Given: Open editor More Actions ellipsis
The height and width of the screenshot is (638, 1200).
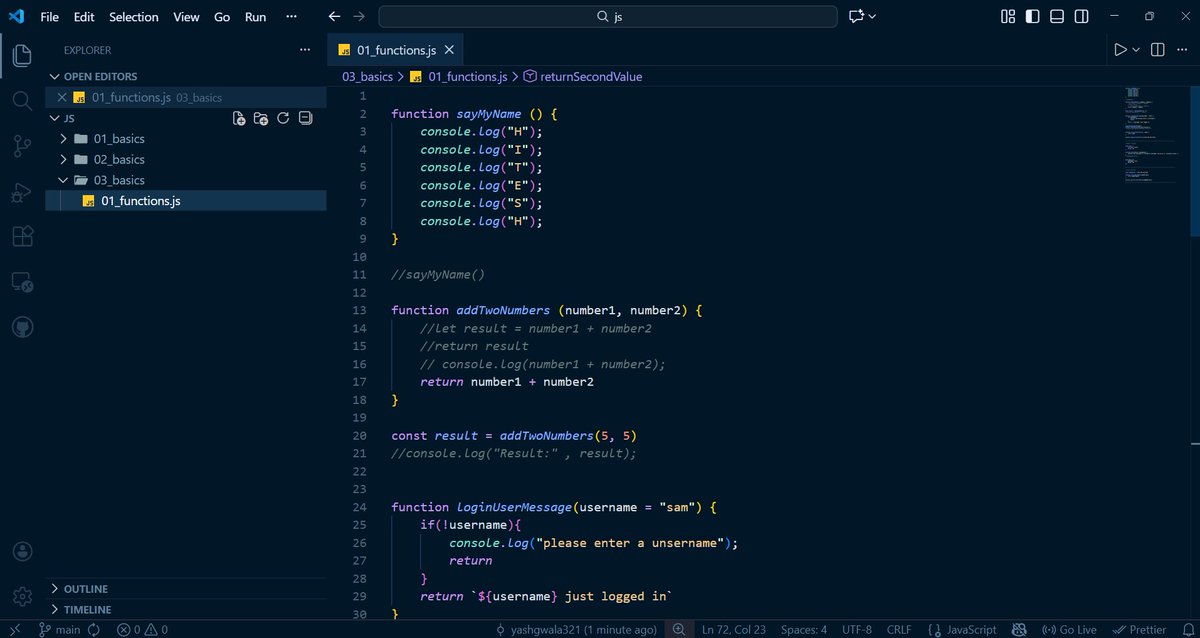Looking at the screenshot, I should coord(1183,49).
